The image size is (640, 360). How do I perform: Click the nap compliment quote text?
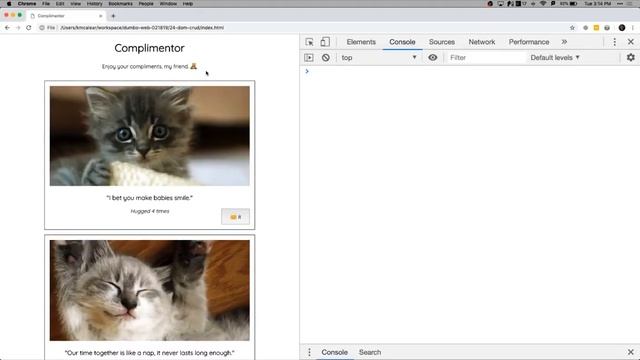click(149, 353)
